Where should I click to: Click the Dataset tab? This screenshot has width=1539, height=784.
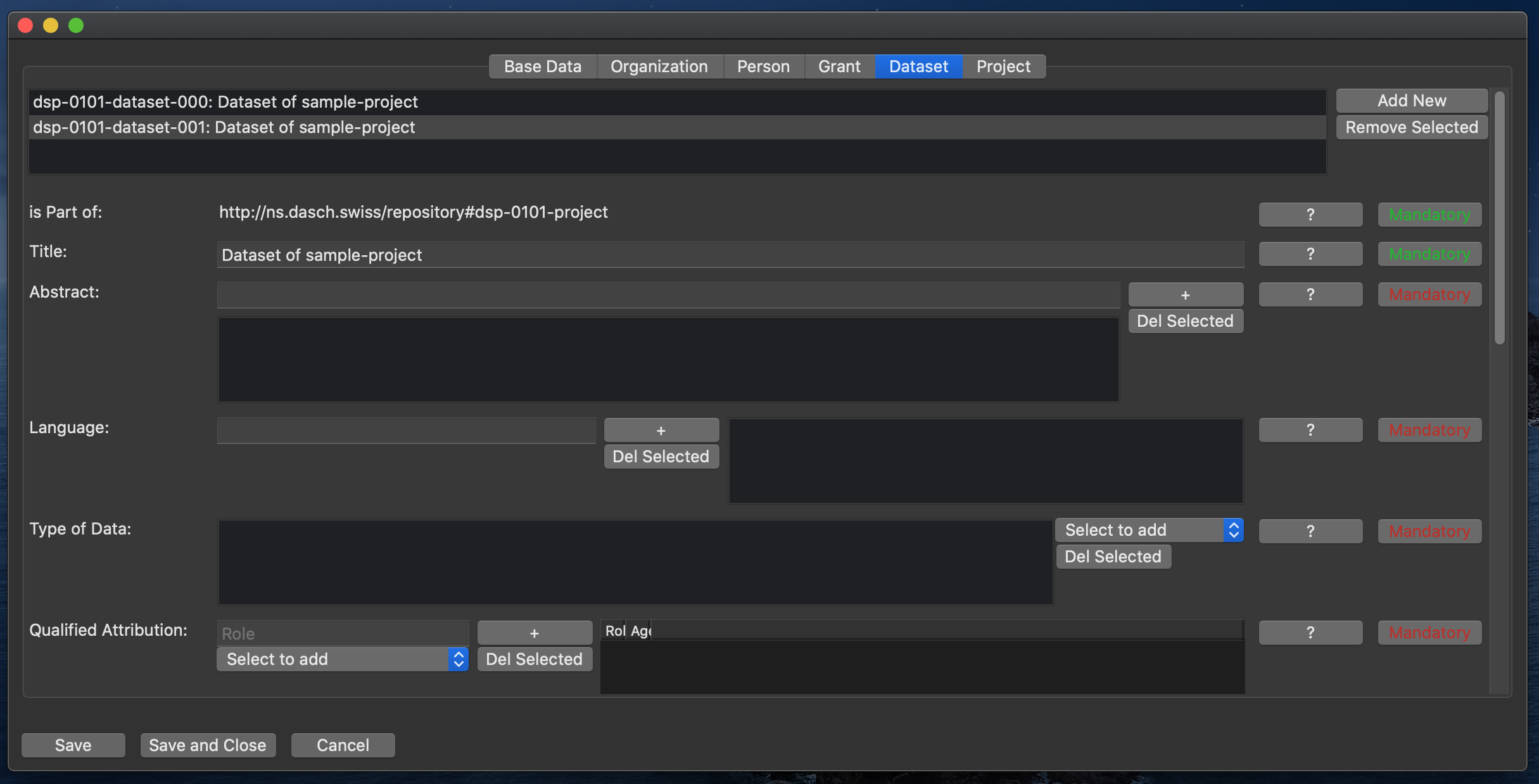(x=918, y=66)
